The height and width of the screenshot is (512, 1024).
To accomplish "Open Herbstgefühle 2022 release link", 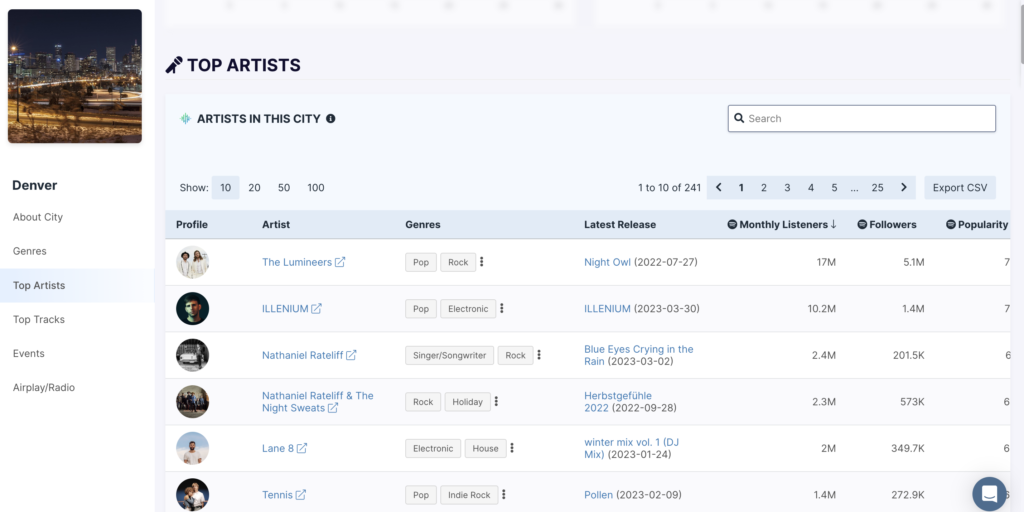I will tap(617, 402).
